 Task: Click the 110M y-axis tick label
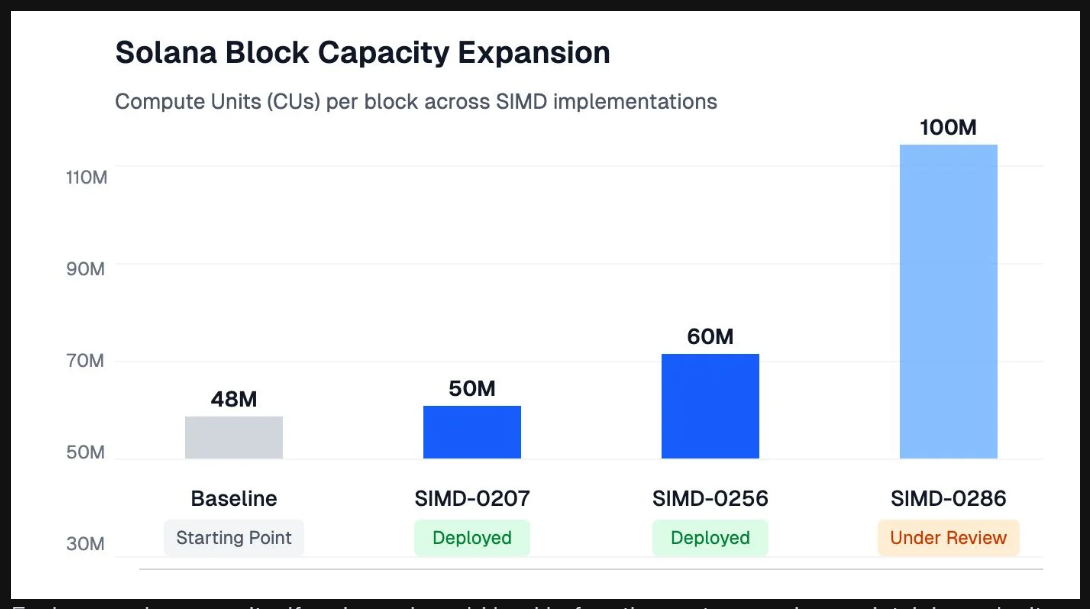coord(85,178)
